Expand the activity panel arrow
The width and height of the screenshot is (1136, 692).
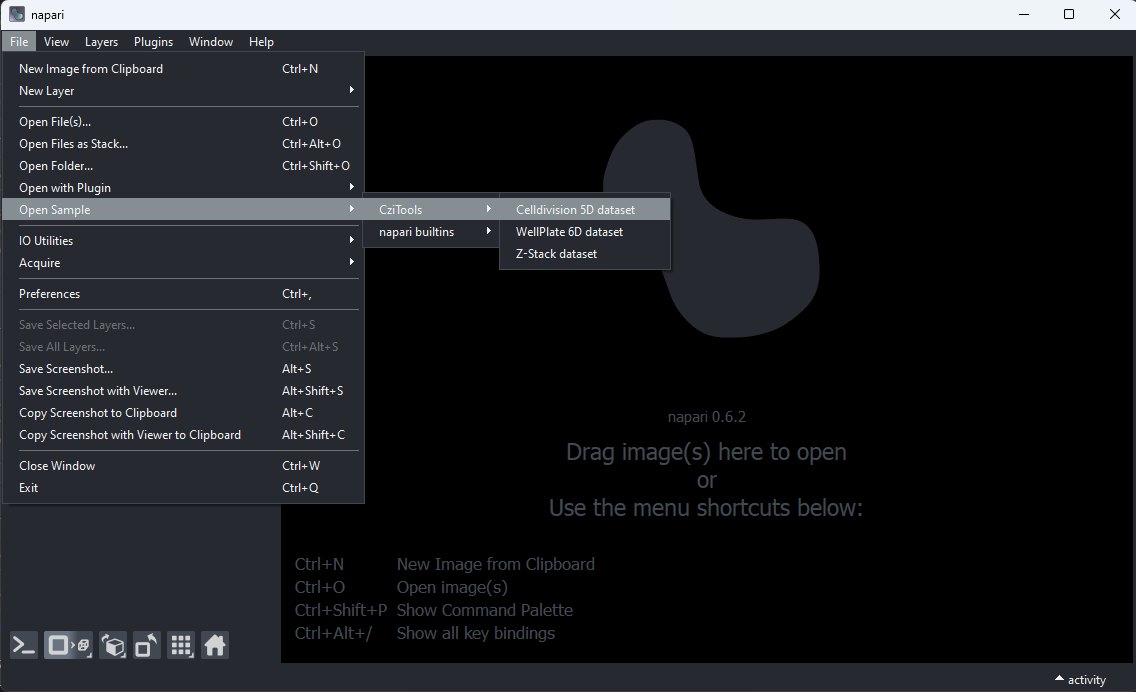point(1059,679)
